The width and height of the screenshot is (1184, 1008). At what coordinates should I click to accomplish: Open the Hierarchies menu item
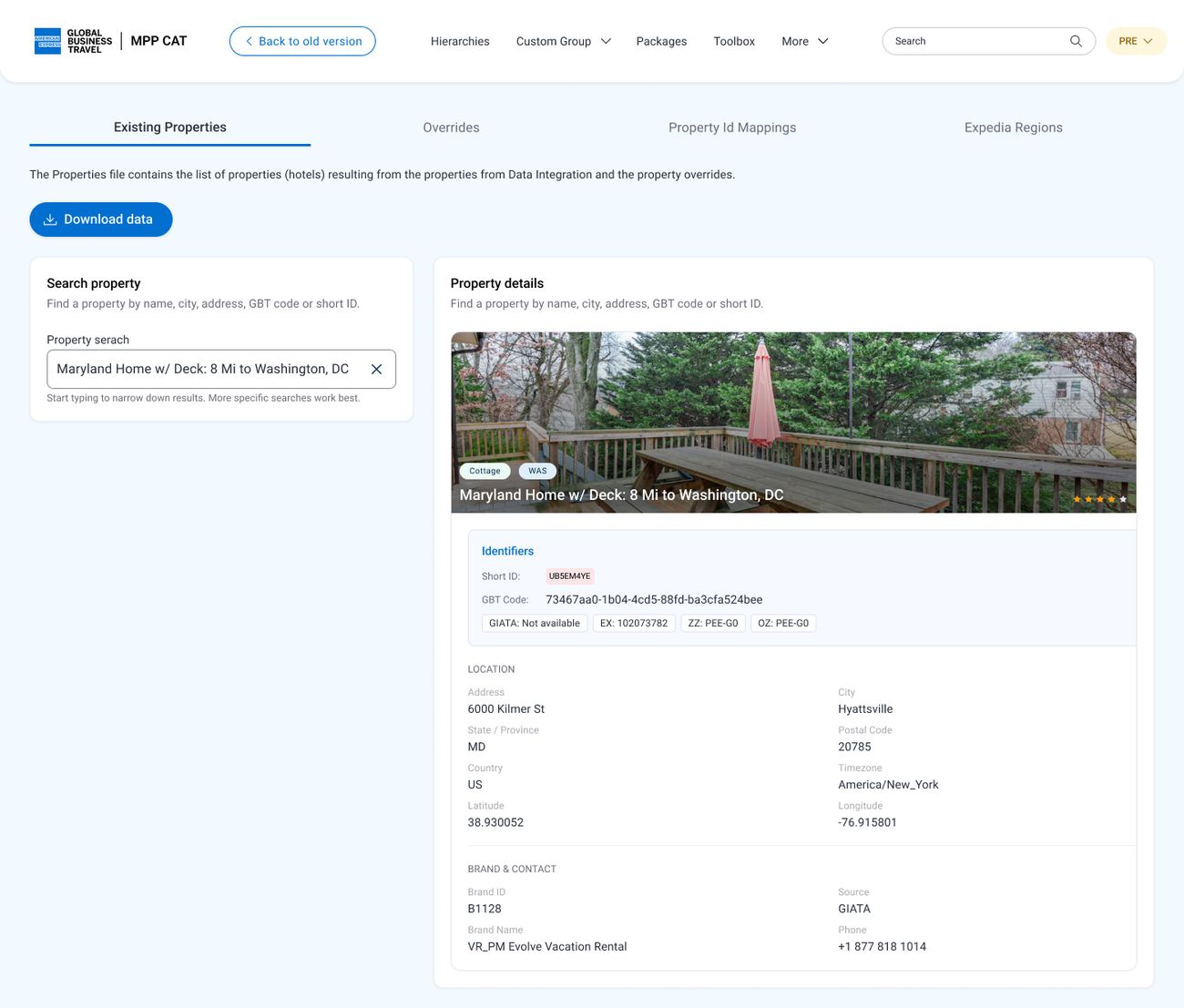click(x=460, y=41)
